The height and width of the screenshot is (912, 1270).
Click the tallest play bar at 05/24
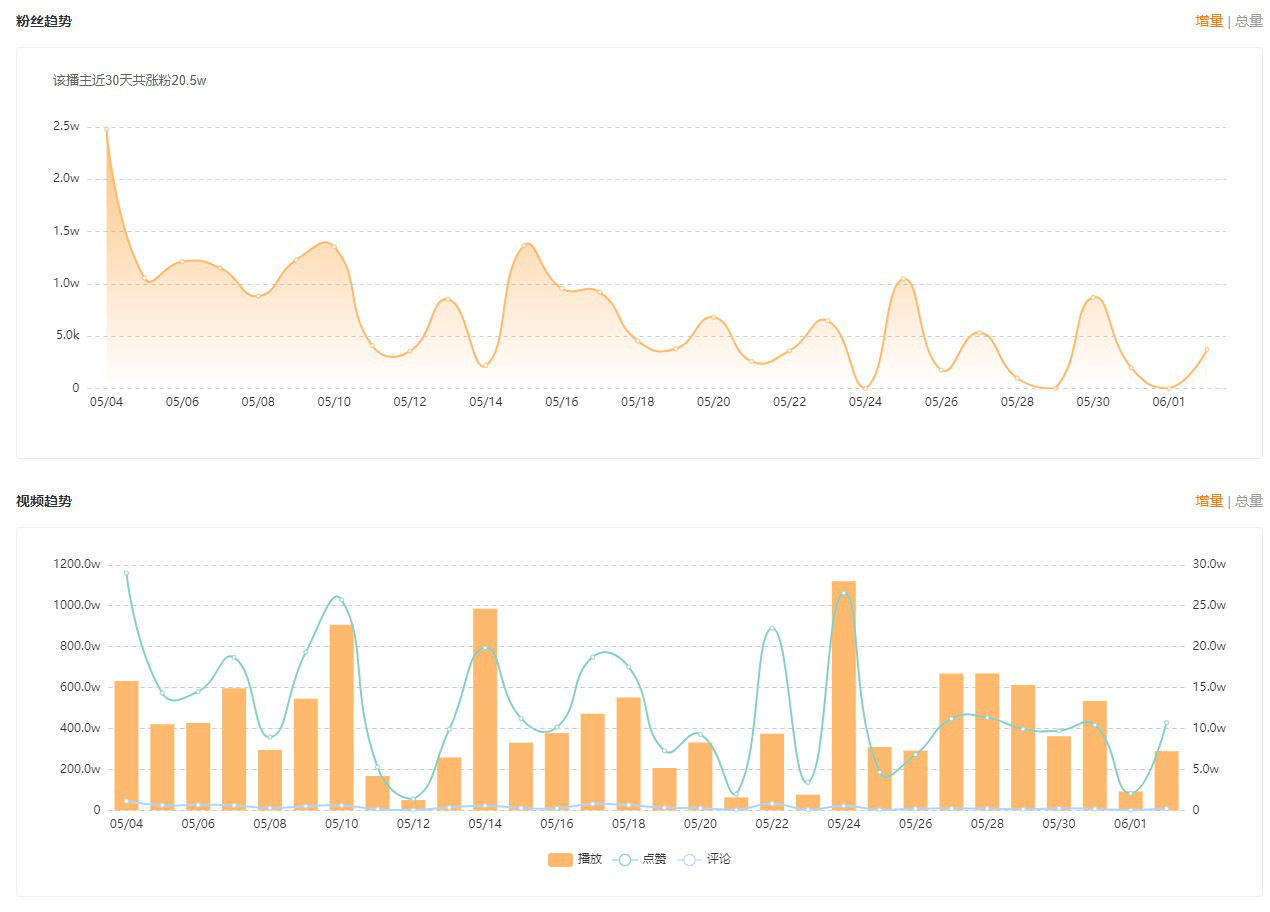(x=844, y=695)
